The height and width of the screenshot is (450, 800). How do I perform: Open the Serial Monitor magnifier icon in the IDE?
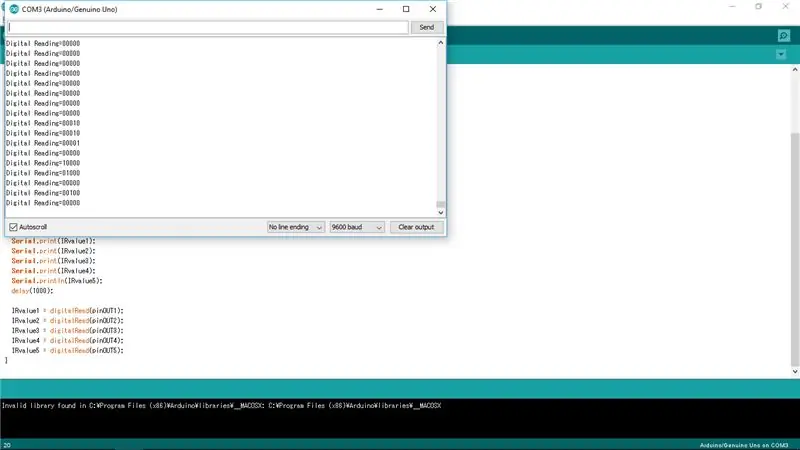(x=784, y=36)
